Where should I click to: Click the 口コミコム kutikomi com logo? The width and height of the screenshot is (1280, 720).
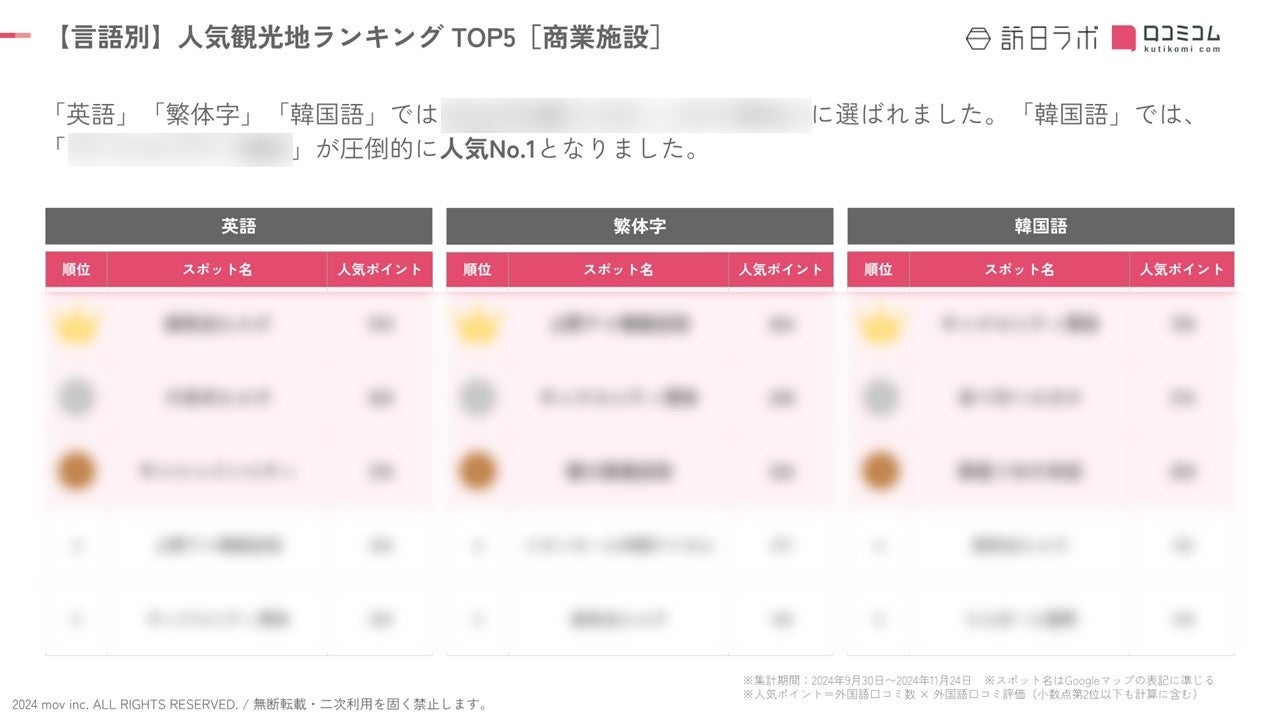tap(1167, 38)
